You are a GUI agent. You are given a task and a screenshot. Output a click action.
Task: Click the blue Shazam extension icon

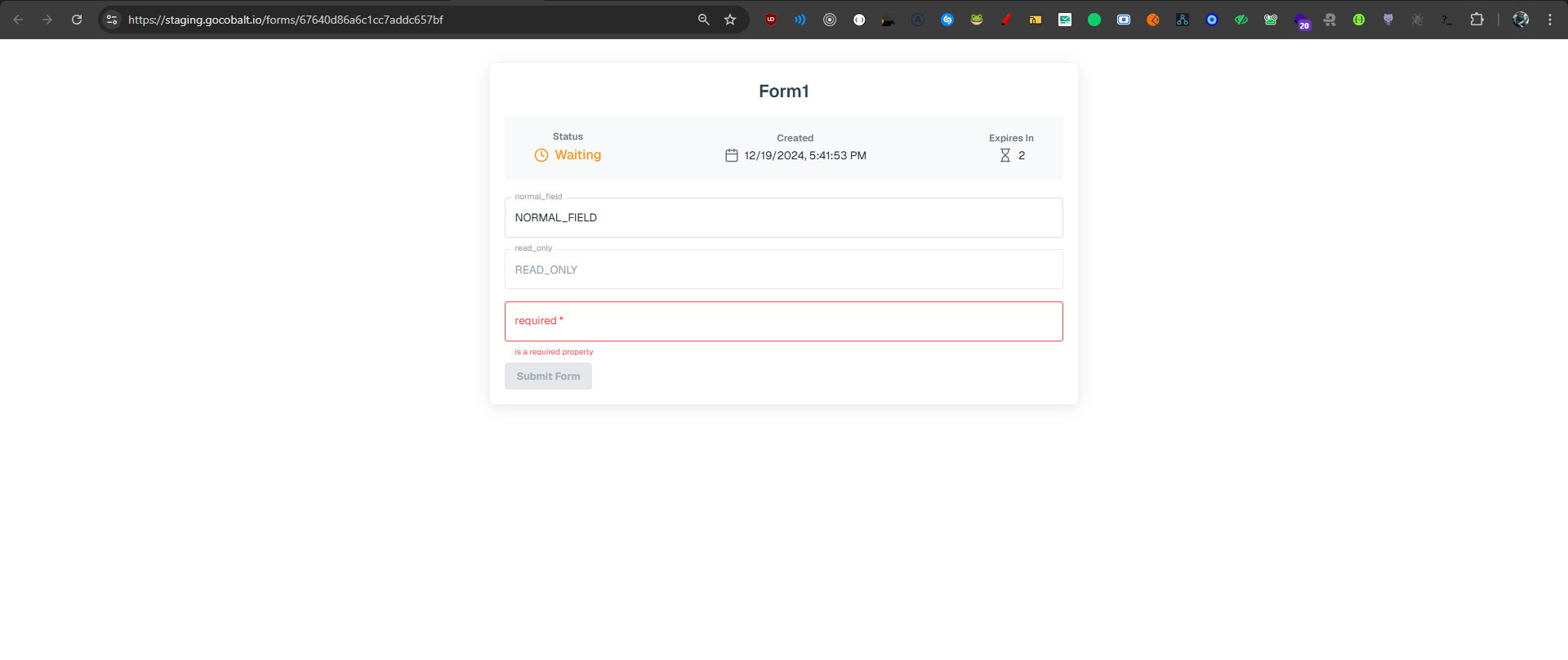coord(947,20)
